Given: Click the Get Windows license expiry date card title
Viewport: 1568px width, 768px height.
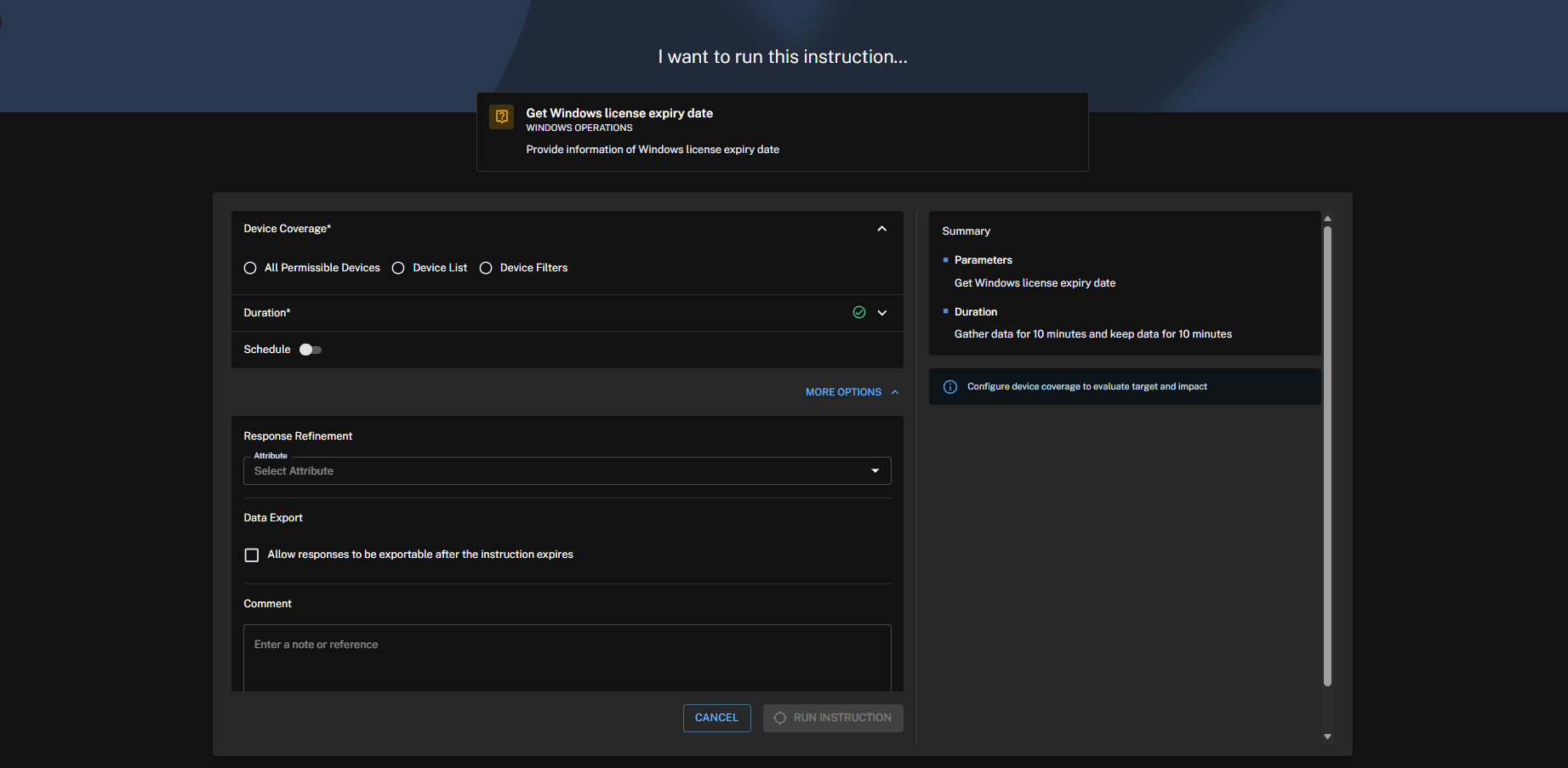Looking at the screenshot, I should point(619,113).
